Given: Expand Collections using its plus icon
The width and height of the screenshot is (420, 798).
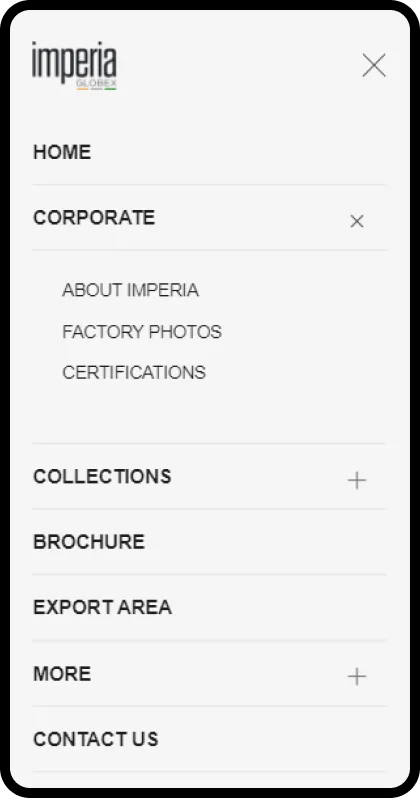Looking at the screenshot, I should click(357, 480).
